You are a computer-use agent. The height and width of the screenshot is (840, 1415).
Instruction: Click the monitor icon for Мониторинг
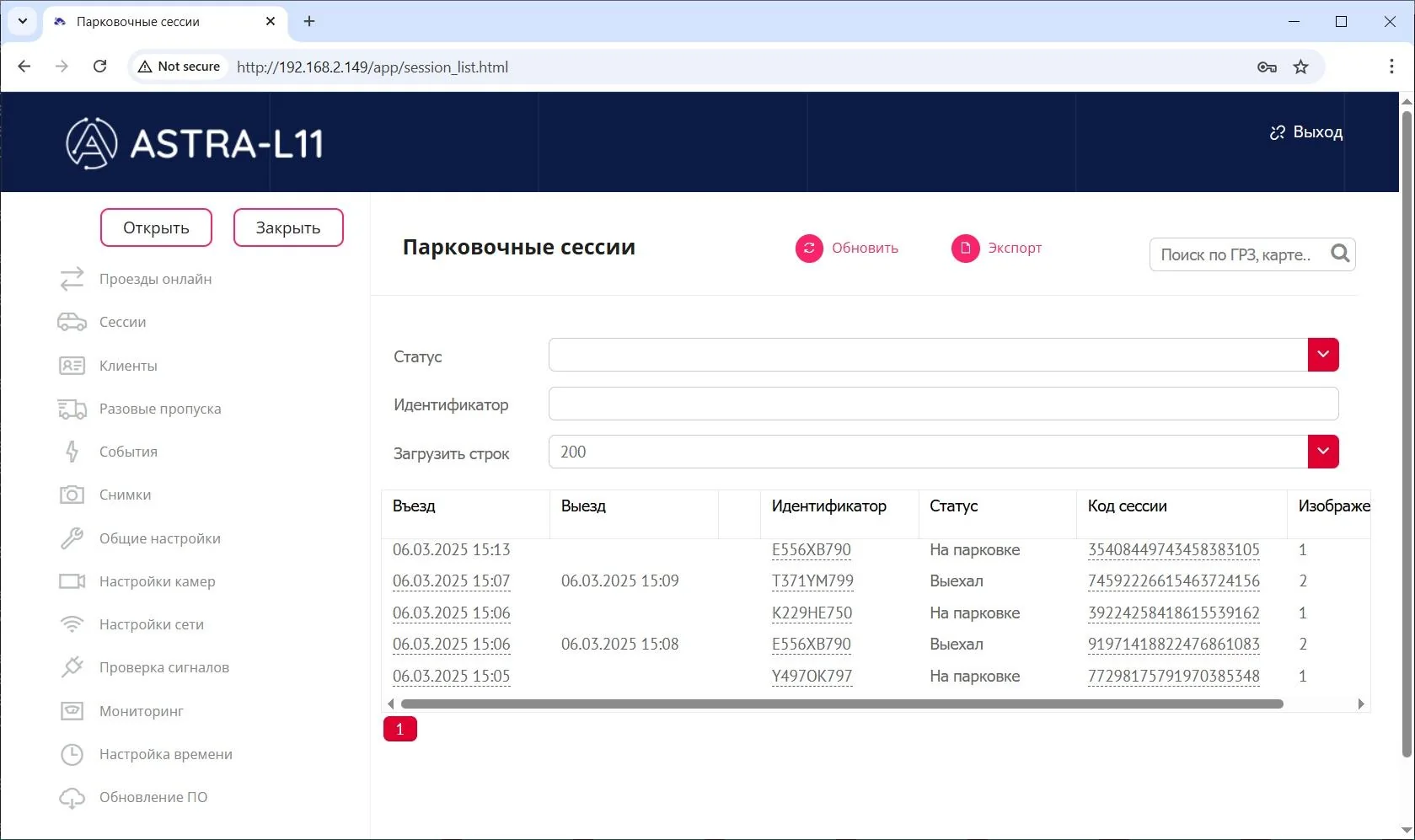pos(72,711)
